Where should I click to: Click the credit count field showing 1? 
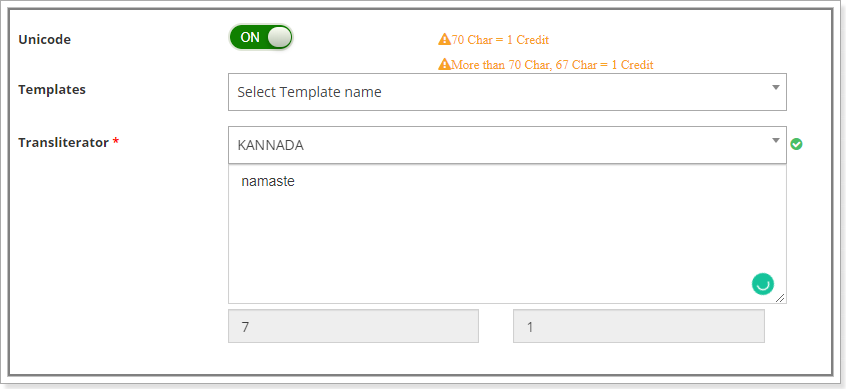pos(639,326)
